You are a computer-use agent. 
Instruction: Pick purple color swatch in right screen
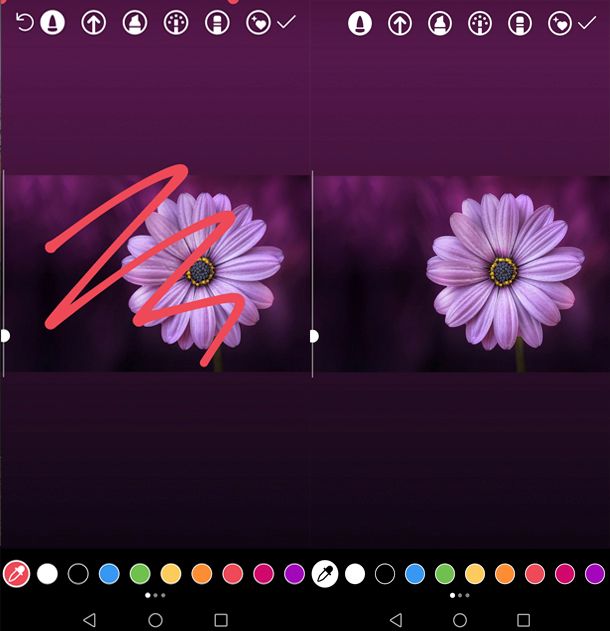[595, 574]
